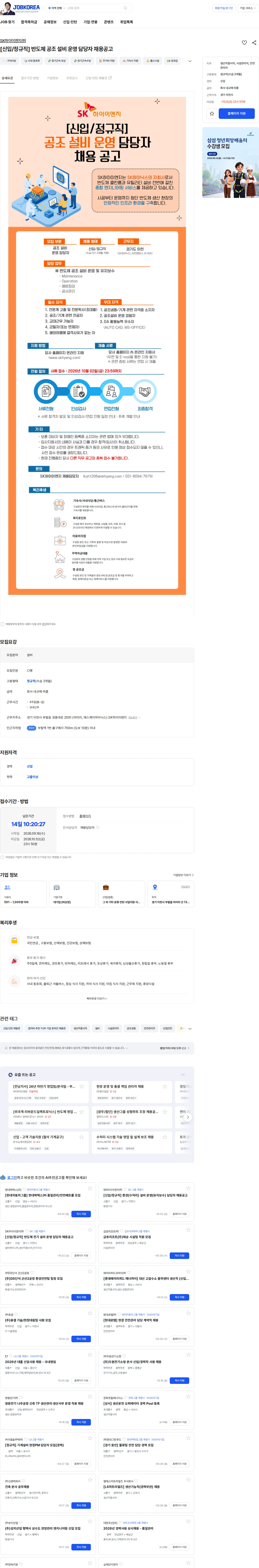This screenshot has width=259, height=1568.
Task: Click the 연금·보험 benefits icon
Action: click(x=14, y=940)
